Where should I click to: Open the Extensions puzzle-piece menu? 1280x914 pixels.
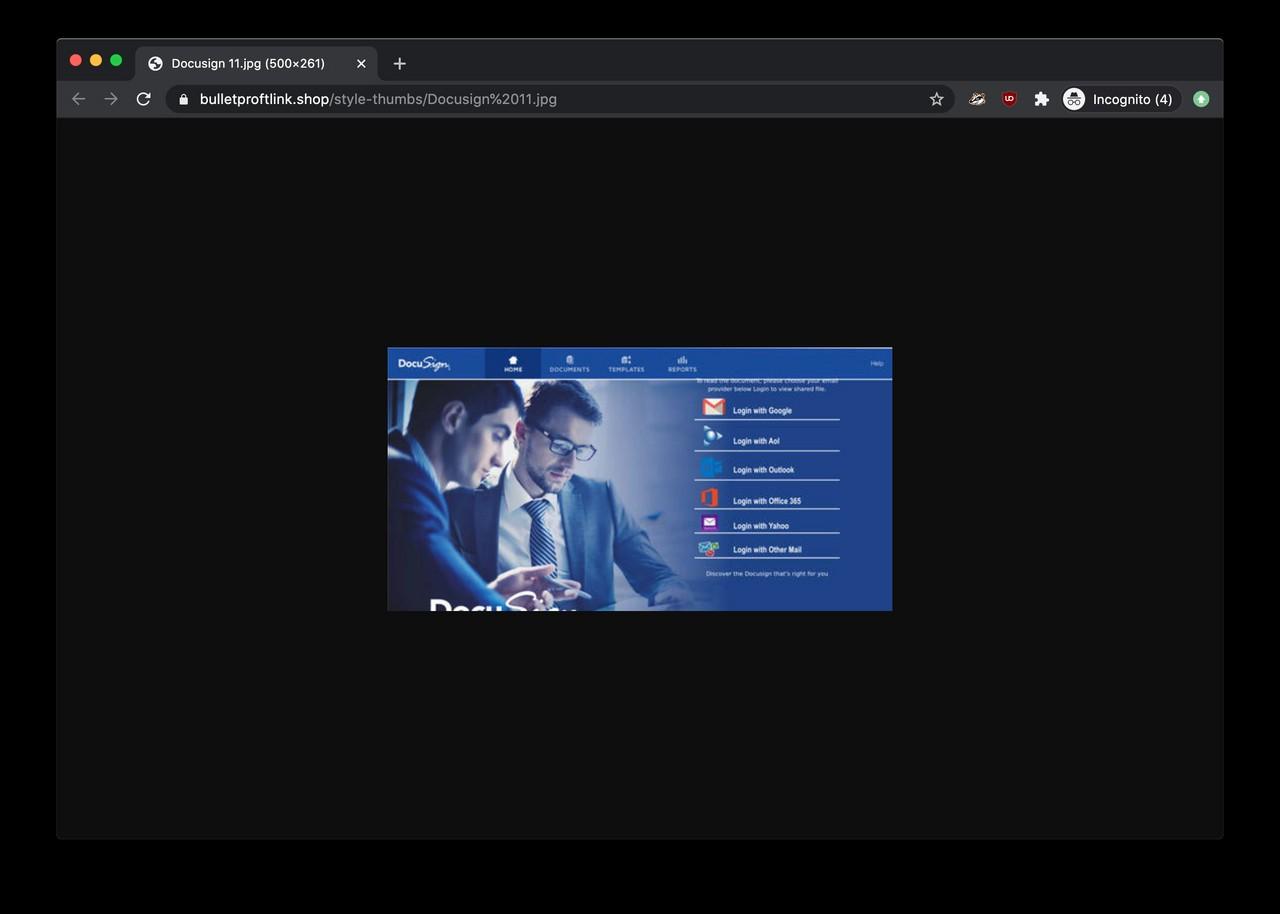point(1041,99)
